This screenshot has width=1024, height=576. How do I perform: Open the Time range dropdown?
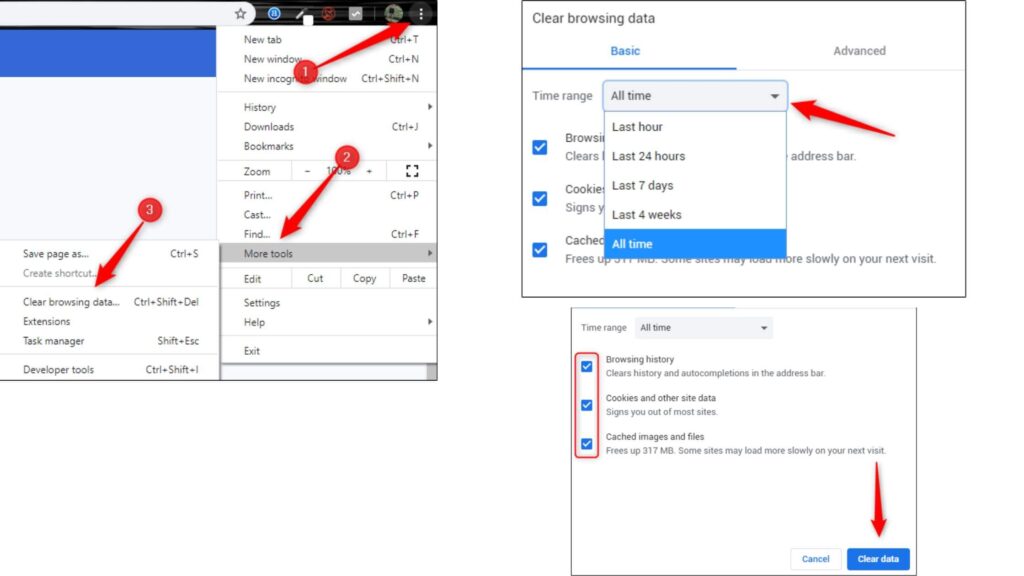695,95
